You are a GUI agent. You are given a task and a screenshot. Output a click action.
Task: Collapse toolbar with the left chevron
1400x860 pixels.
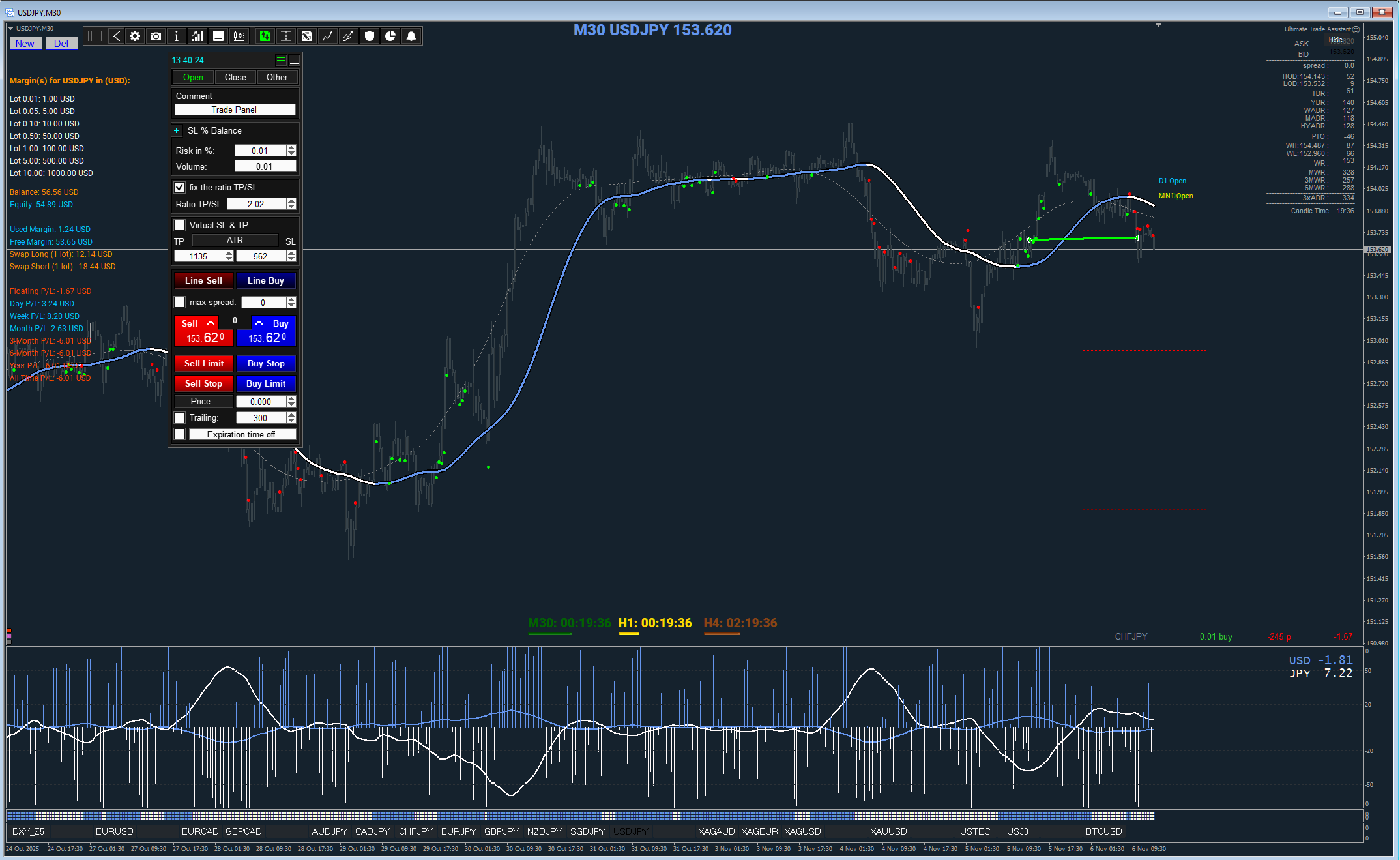117,37
